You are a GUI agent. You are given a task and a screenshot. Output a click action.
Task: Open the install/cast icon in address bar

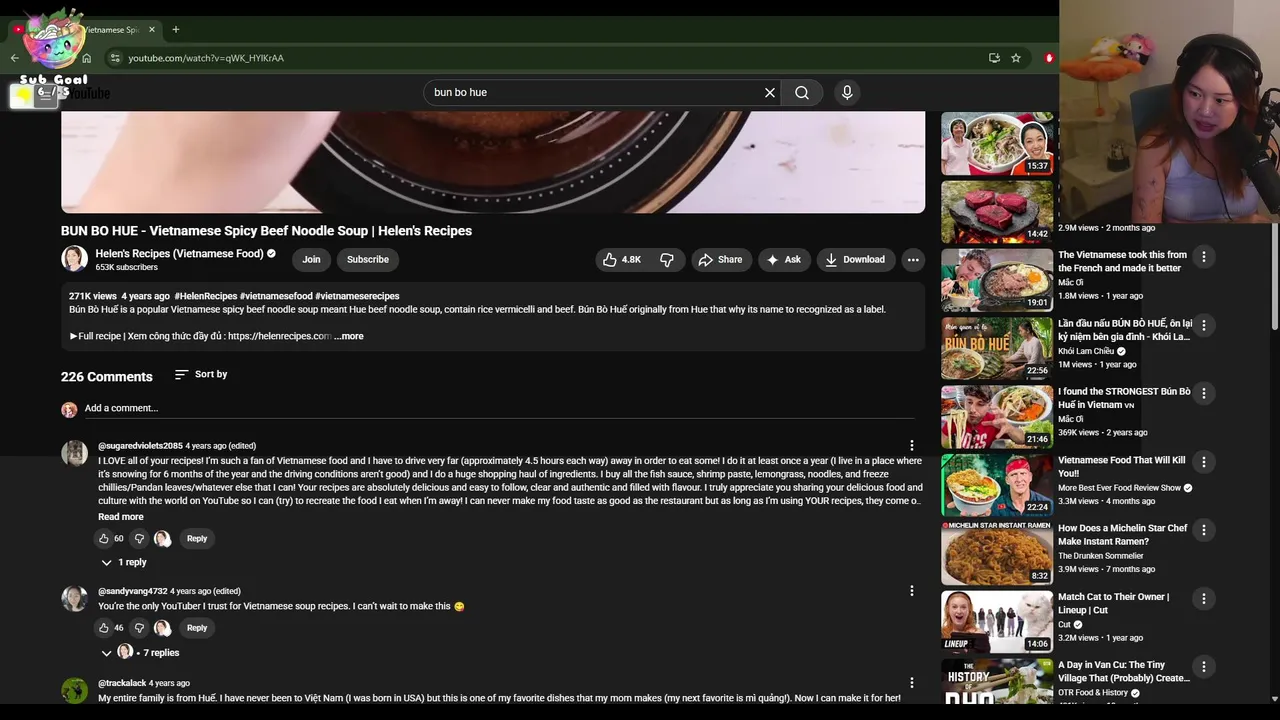pyautogui.click(x=994, y=58)
